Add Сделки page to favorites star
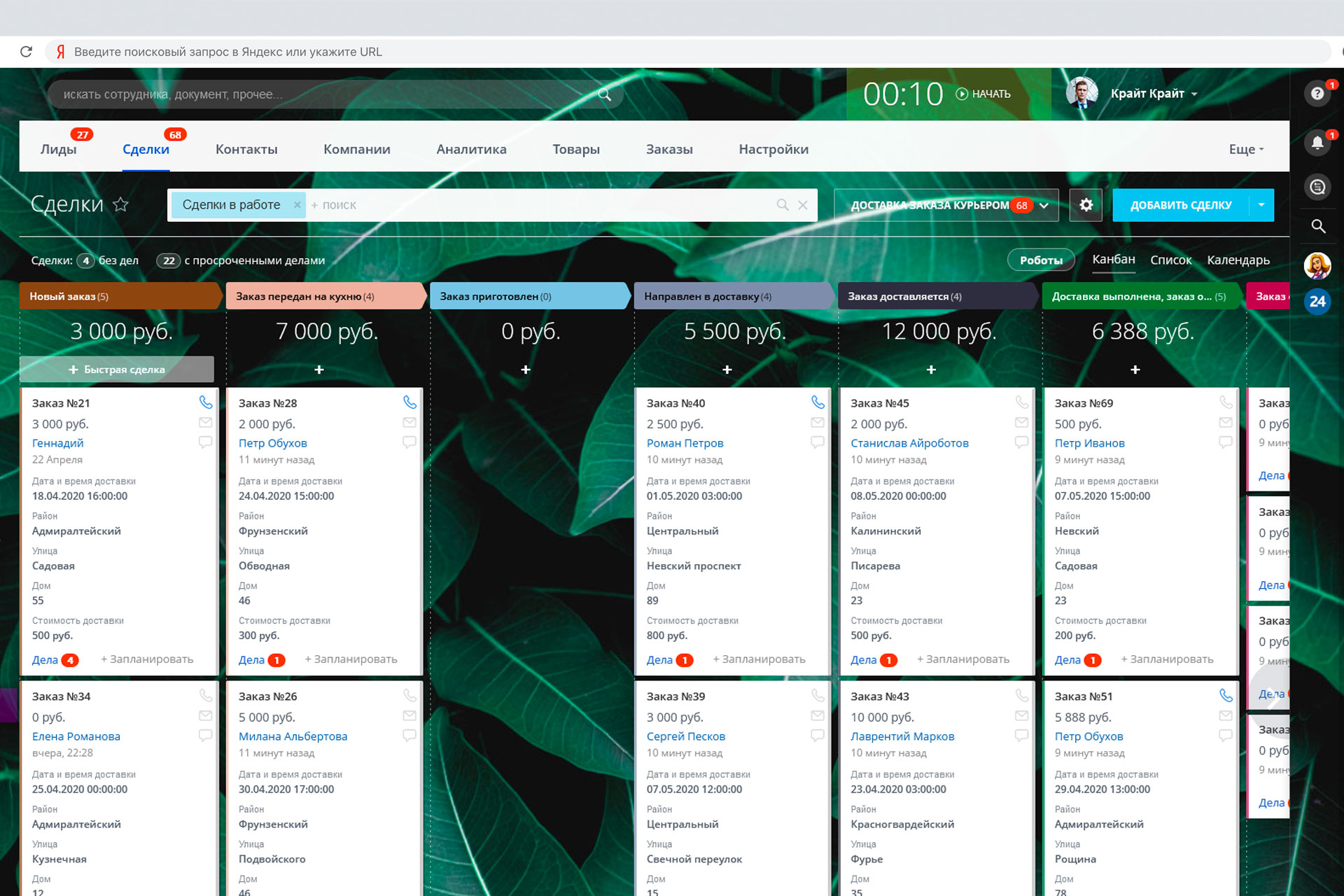The image size is (1344, 896). [121, 204]
